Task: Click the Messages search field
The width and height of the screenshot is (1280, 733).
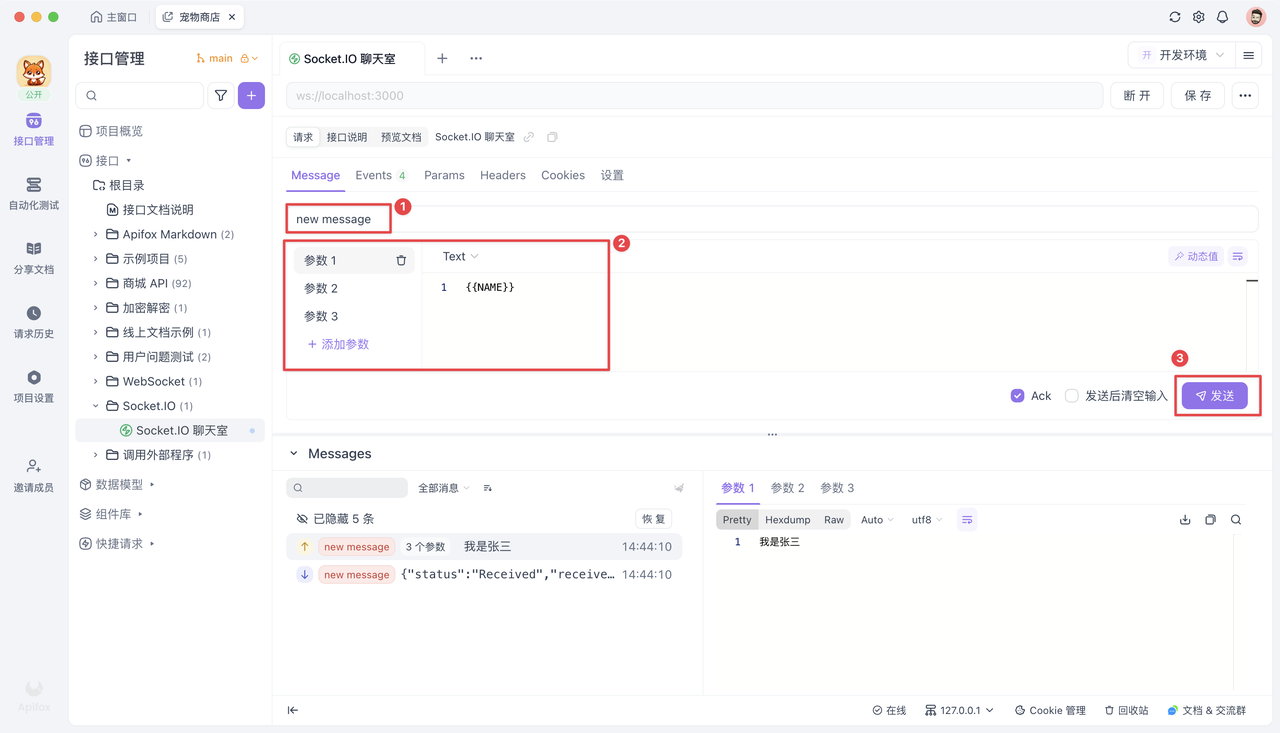Action: coord(347,488)
